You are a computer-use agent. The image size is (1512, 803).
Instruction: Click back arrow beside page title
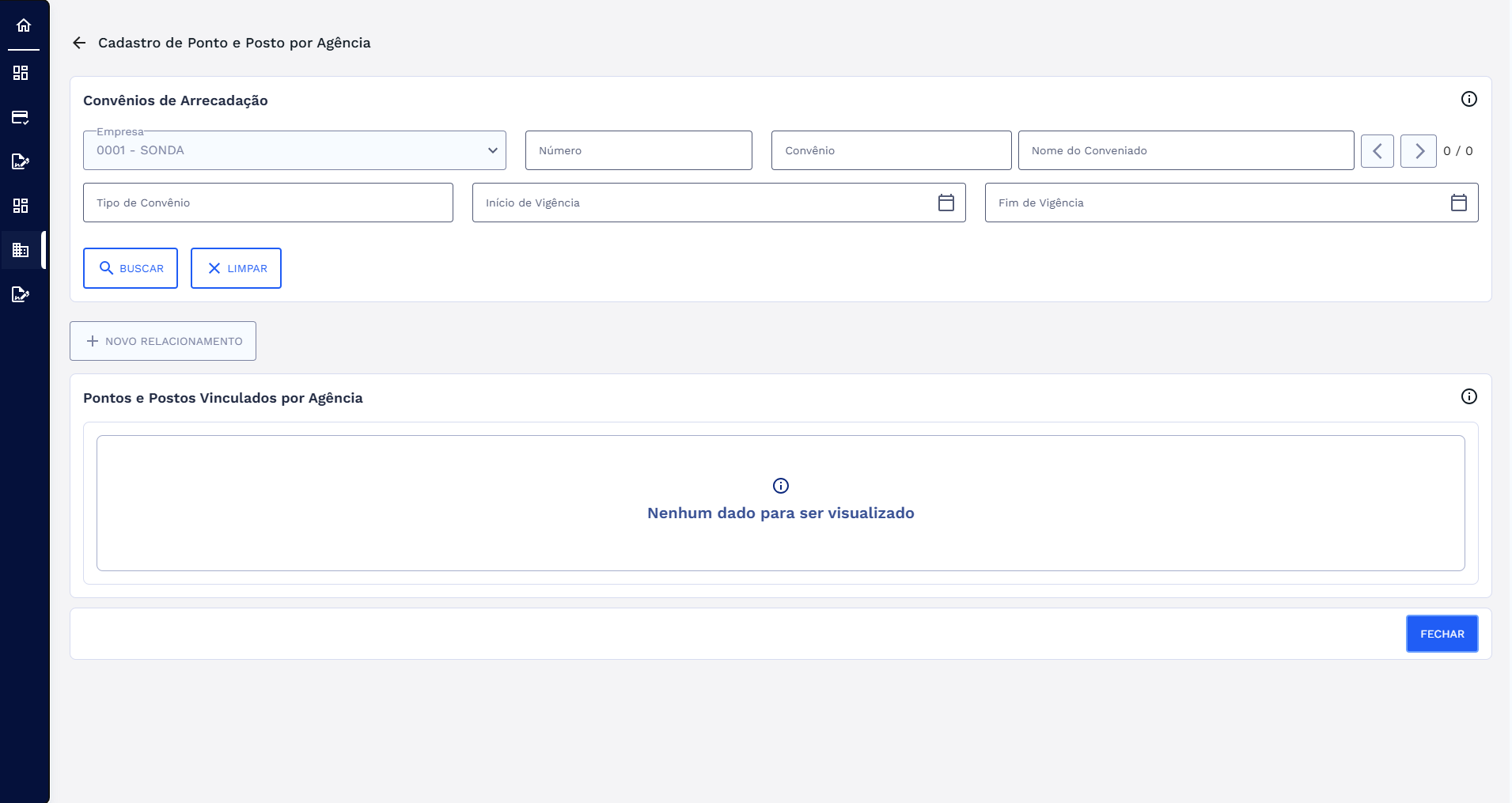pyautogui.click(x=79, y=43)
